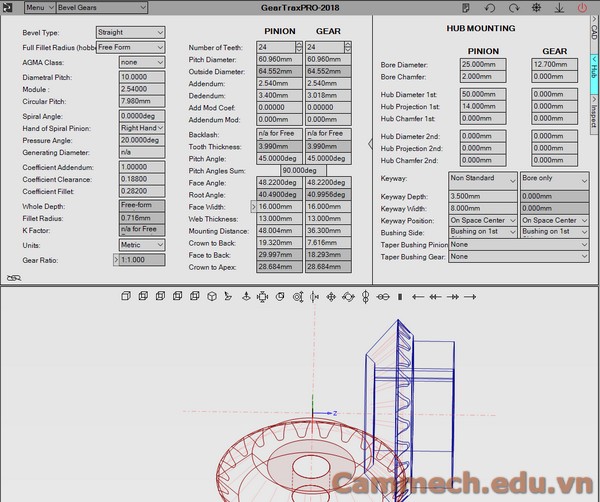600x502 pixels.
Task: Click the Coefficient Clearance field
Action: coord(142,179)
